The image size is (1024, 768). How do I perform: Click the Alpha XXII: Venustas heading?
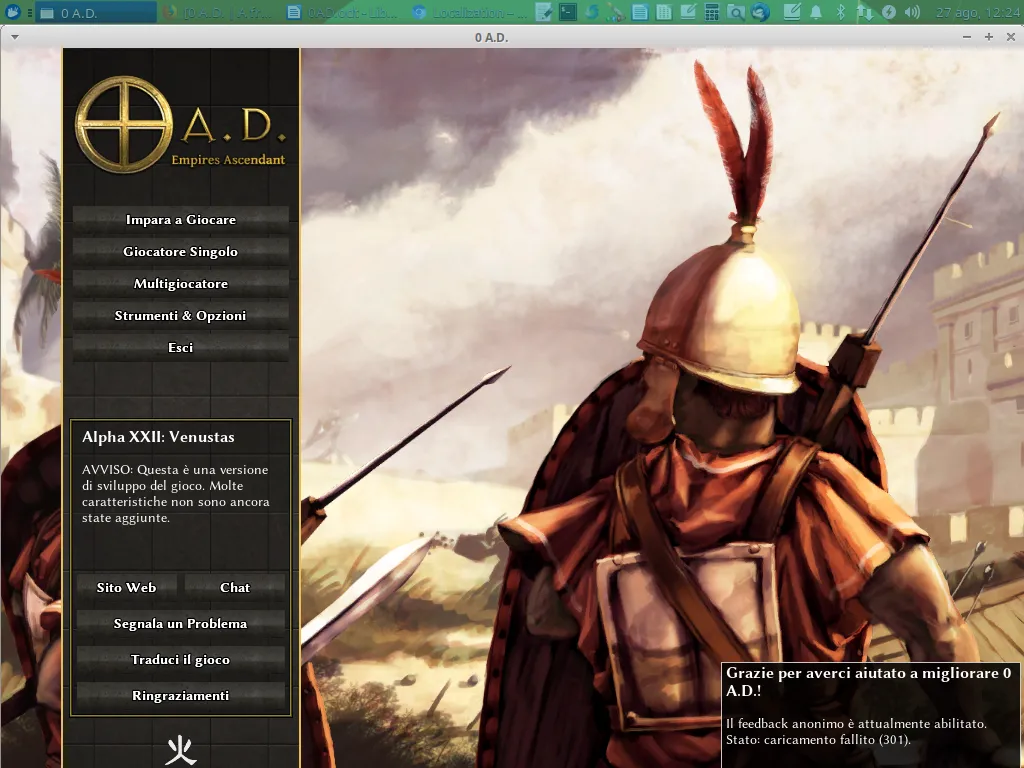(158, 437)
